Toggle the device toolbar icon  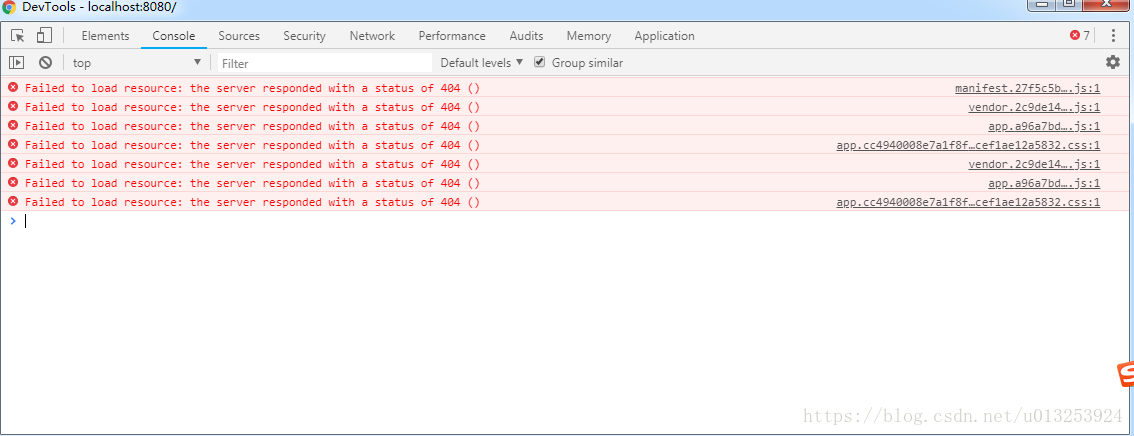(44, 36)
